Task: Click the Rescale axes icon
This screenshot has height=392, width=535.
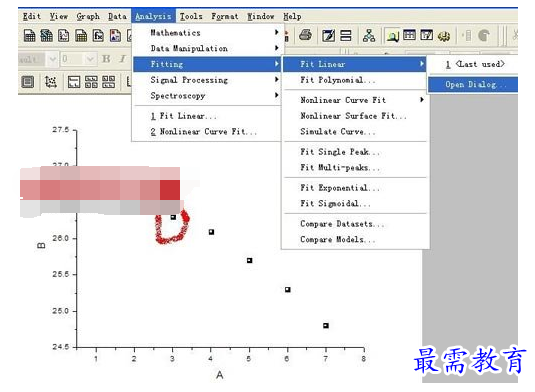Action: (x=51, y=82)
